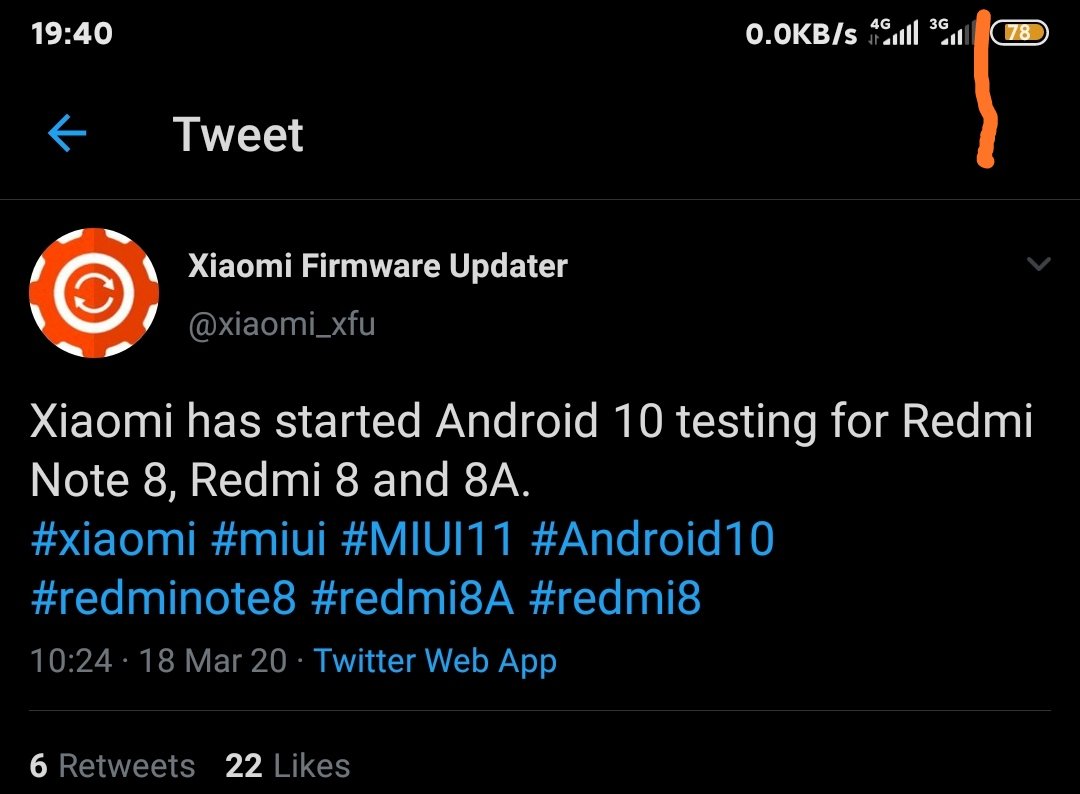Open the #Android10 hashtag
The image size is (1080, 794).
656,538
